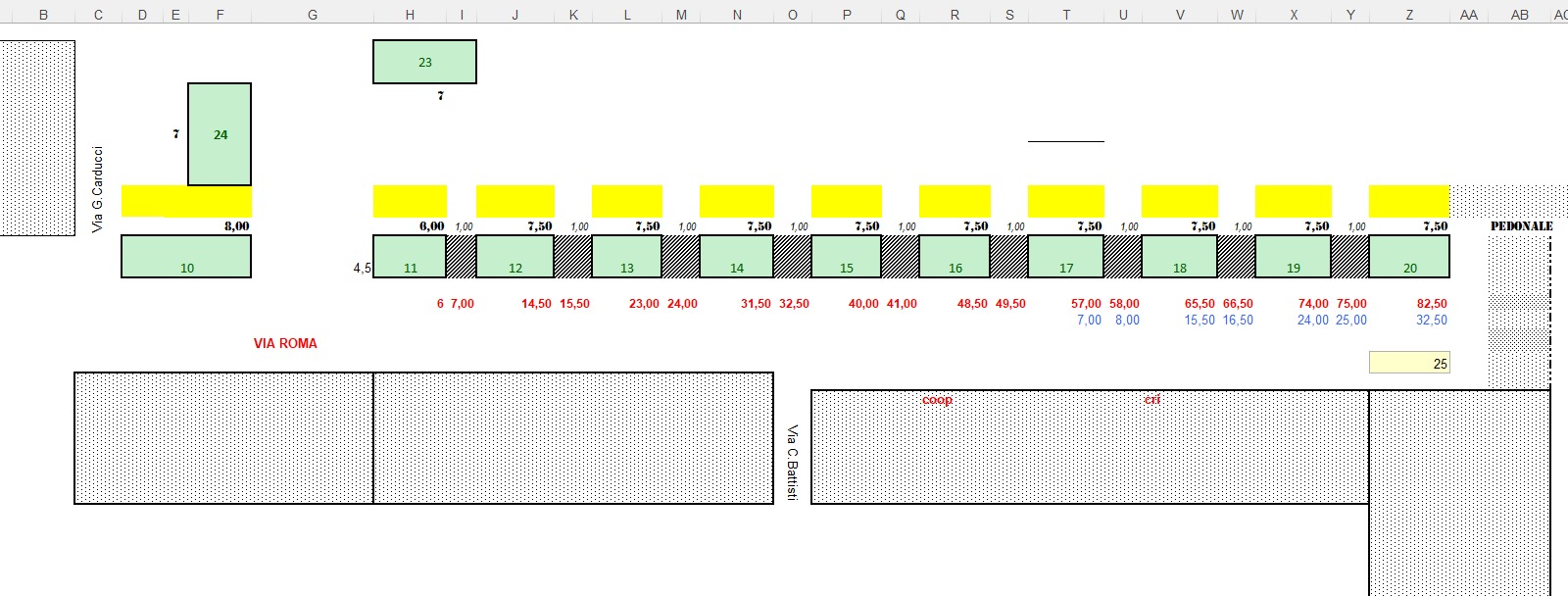The width and height of the screenshot is (1568, 596).
Task: Click the blue 32,50 value
Action: coord(1431,321)
